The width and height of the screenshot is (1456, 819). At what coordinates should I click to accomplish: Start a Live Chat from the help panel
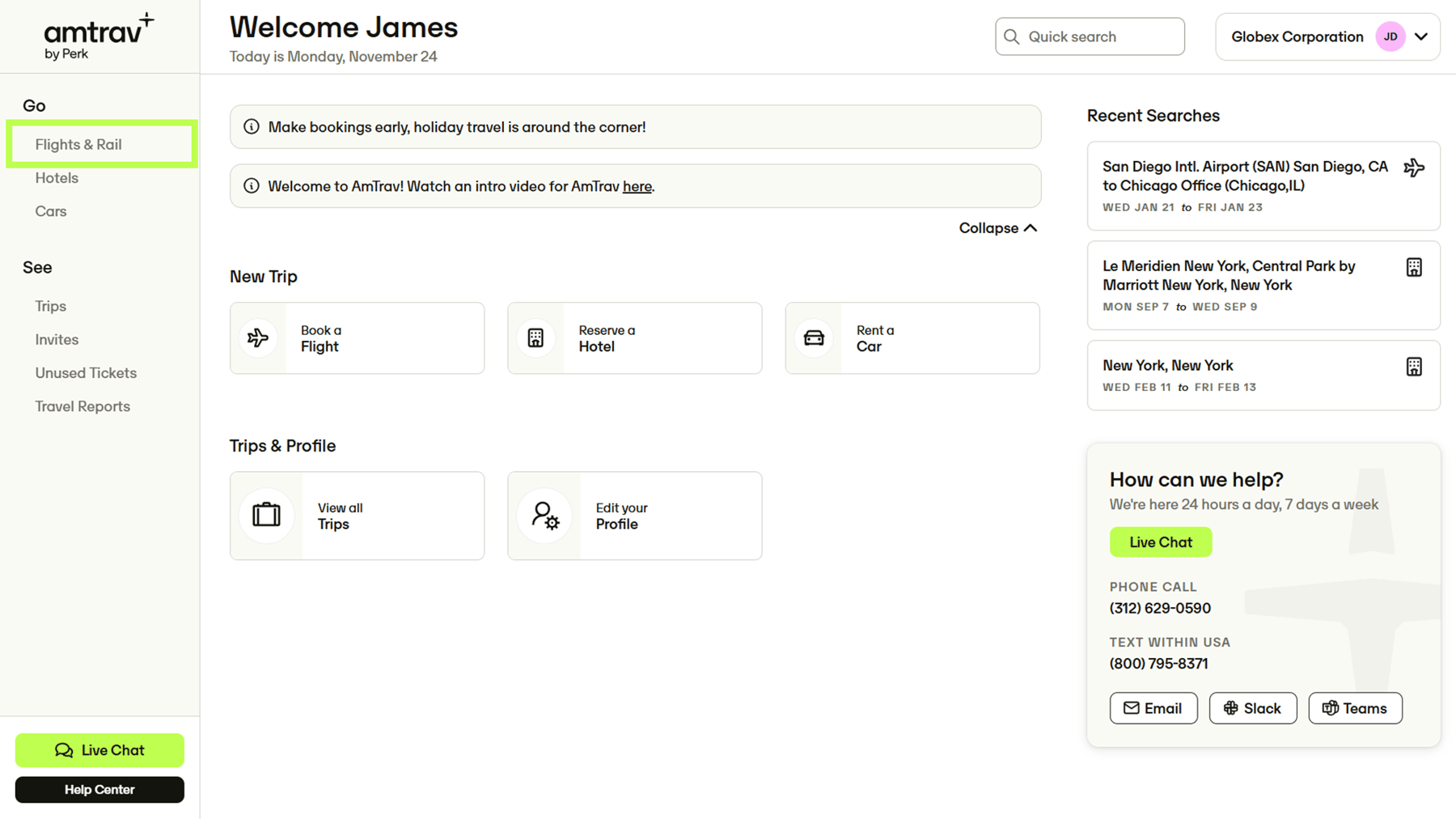[1161, 542]
